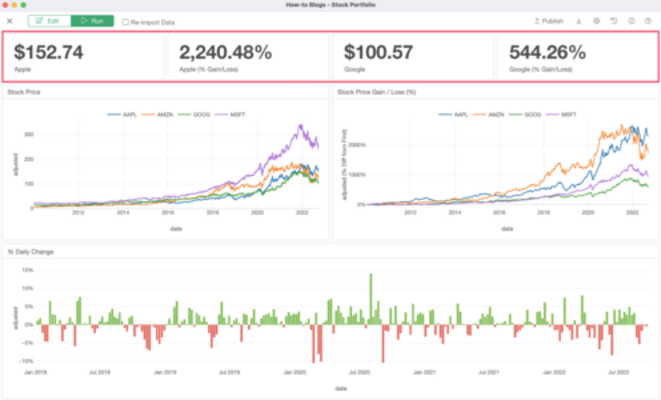
Task: Run the dashboard with Run button
Action: pyautogui.click(x=92, y=20)
